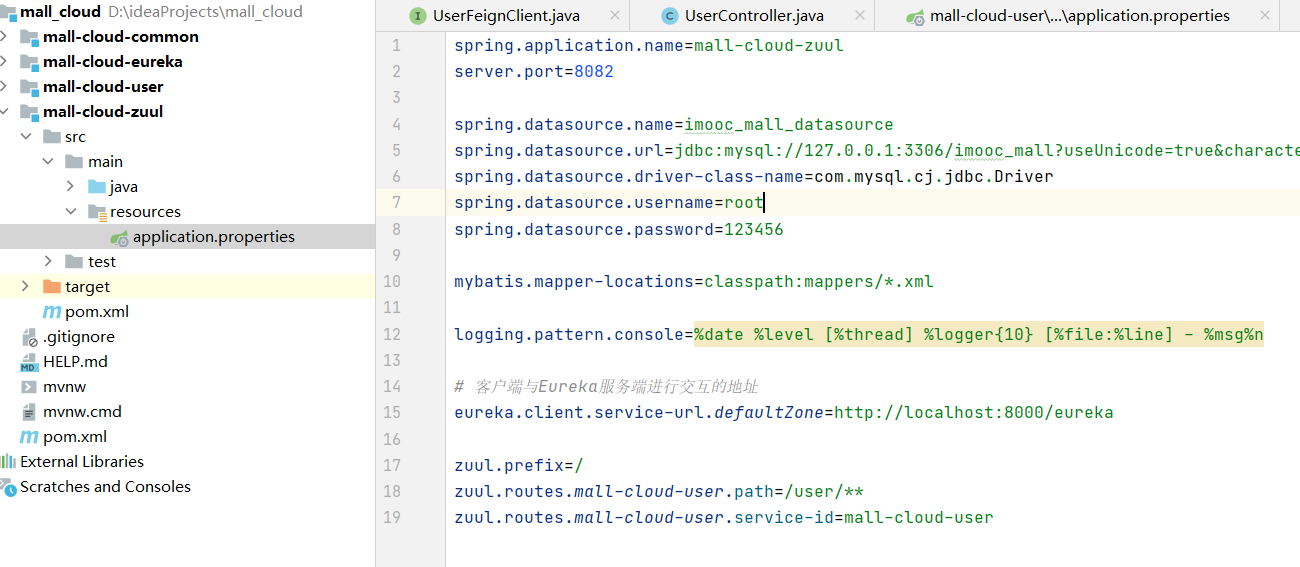Expand the java folder
Screen dimensions: 1300x567
coord(71,187)
